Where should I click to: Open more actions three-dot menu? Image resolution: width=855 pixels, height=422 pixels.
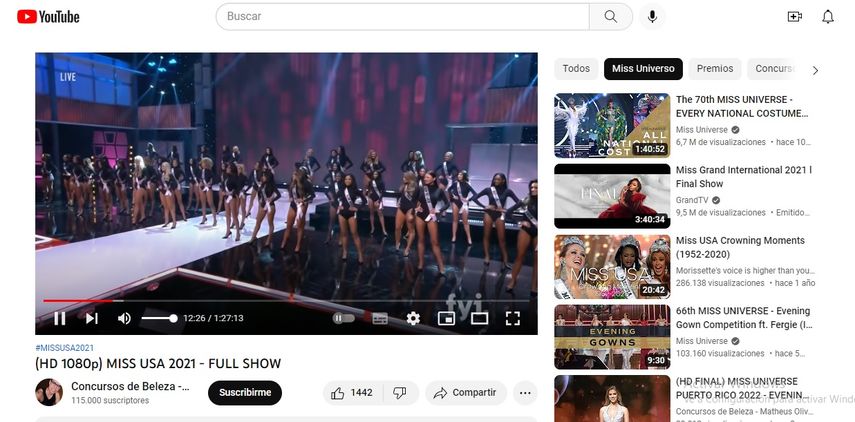coord(525,393)
